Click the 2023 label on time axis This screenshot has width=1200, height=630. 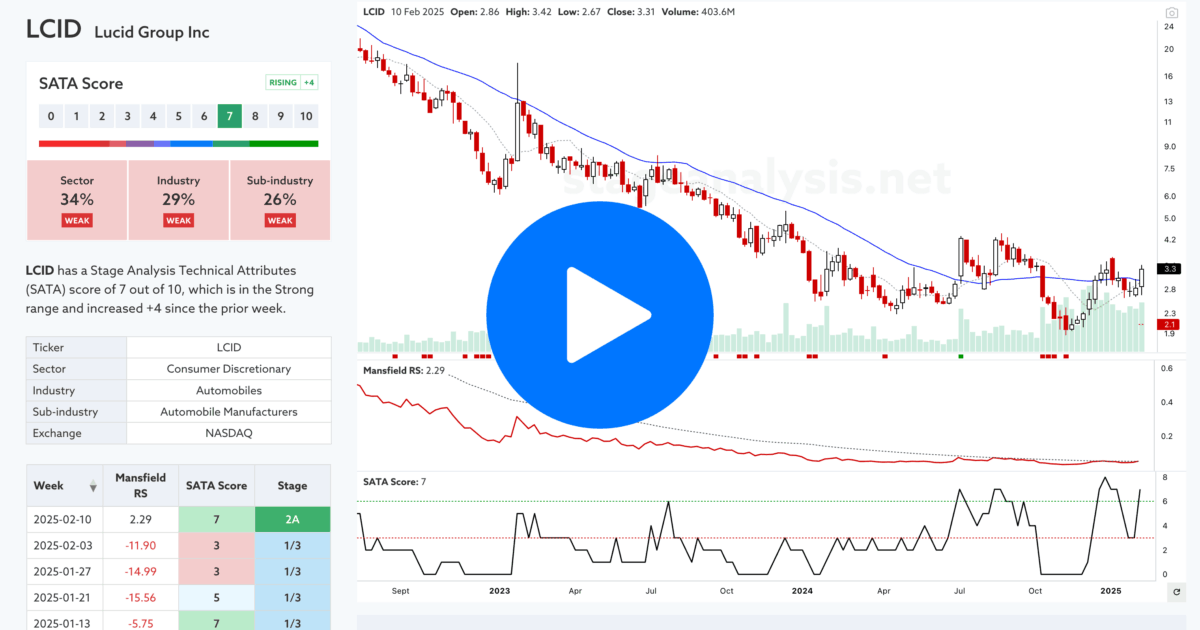point(500,591)
